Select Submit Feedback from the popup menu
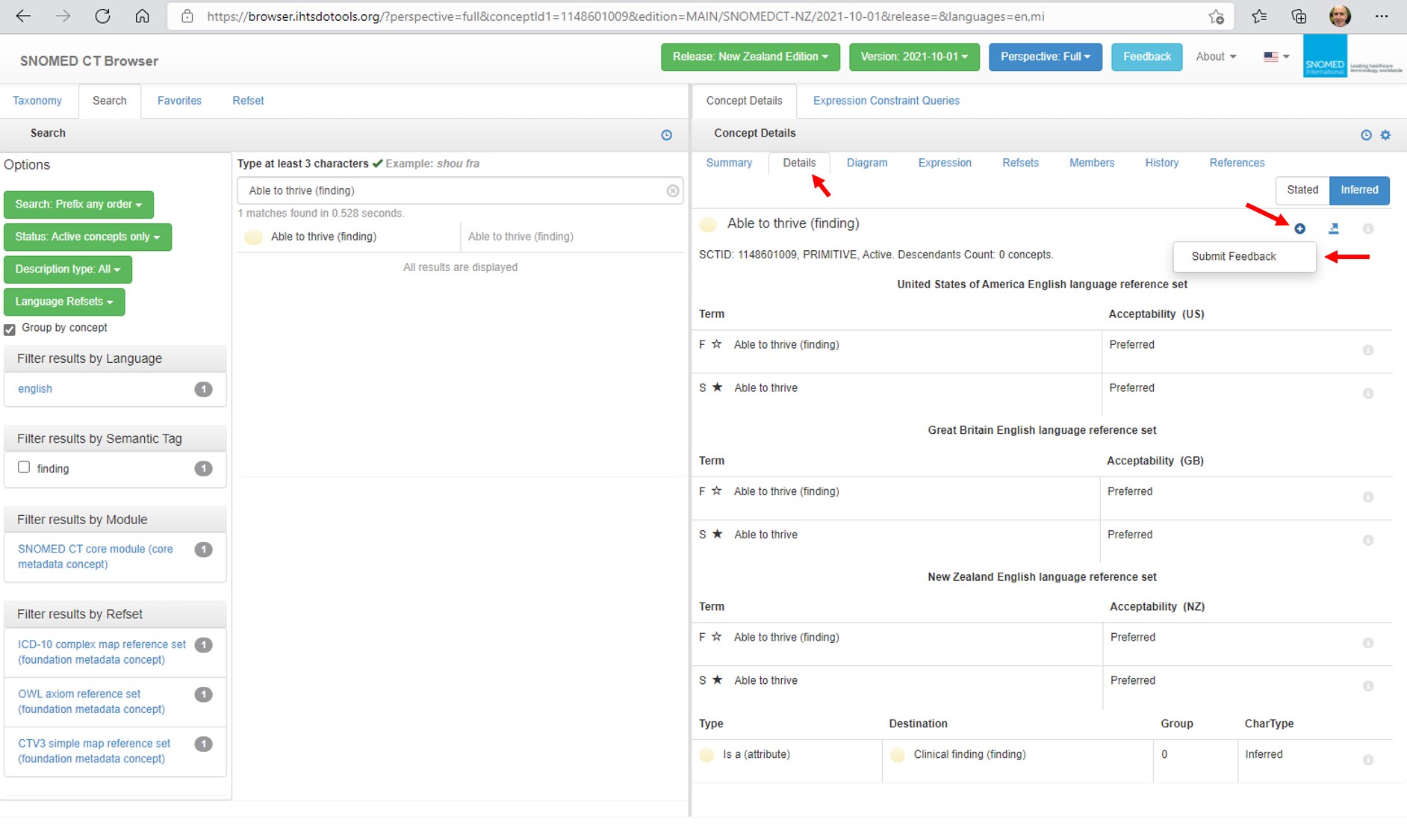The image size is (1407, 840). (1233, 257)
